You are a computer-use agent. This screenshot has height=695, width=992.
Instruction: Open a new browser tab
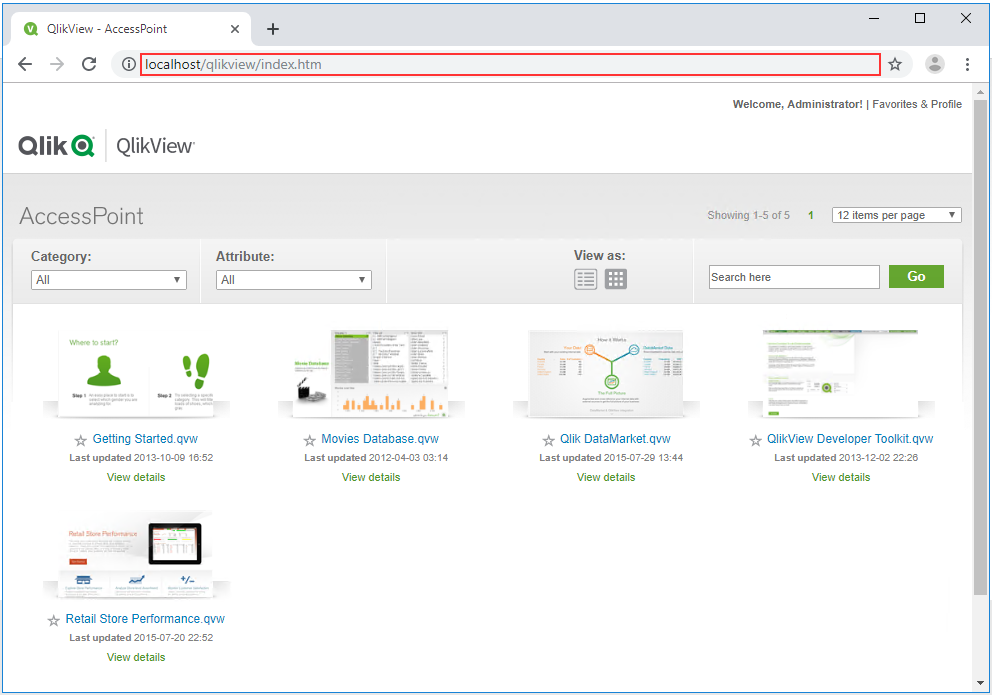(272, 29)
